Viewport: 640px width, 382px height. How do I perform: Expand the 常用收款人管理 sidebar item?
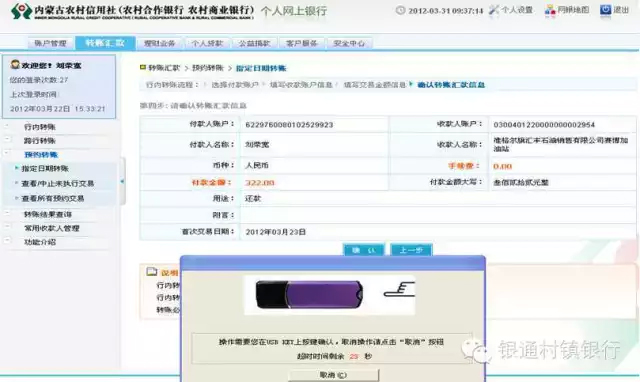[x=52, y=228]
